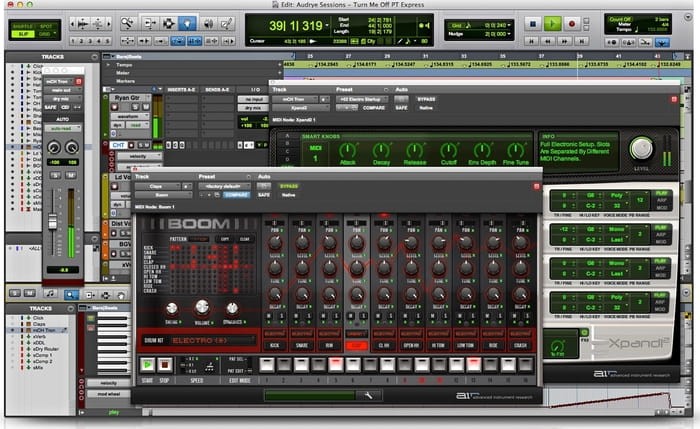Click the Boom Swing knob
Screen dimensions: 700x429
172,308
